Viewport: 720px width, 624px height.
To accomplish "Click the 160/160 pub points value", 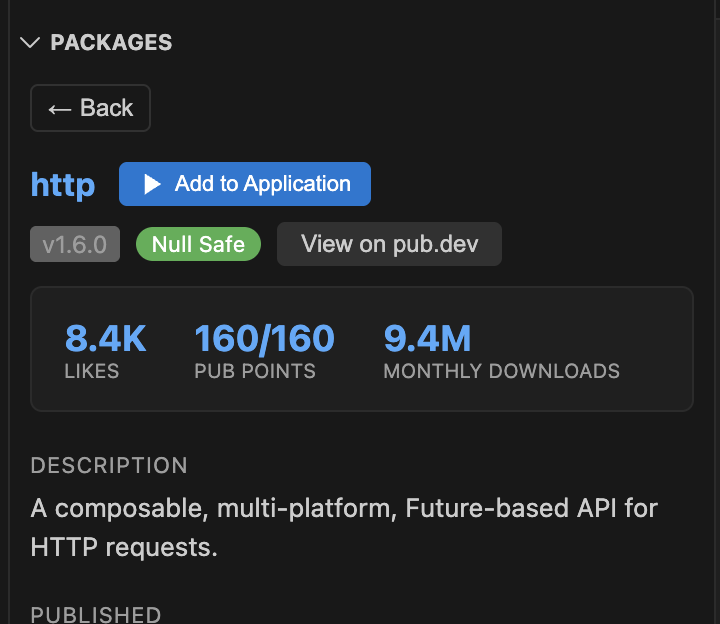I will point(264,339).
